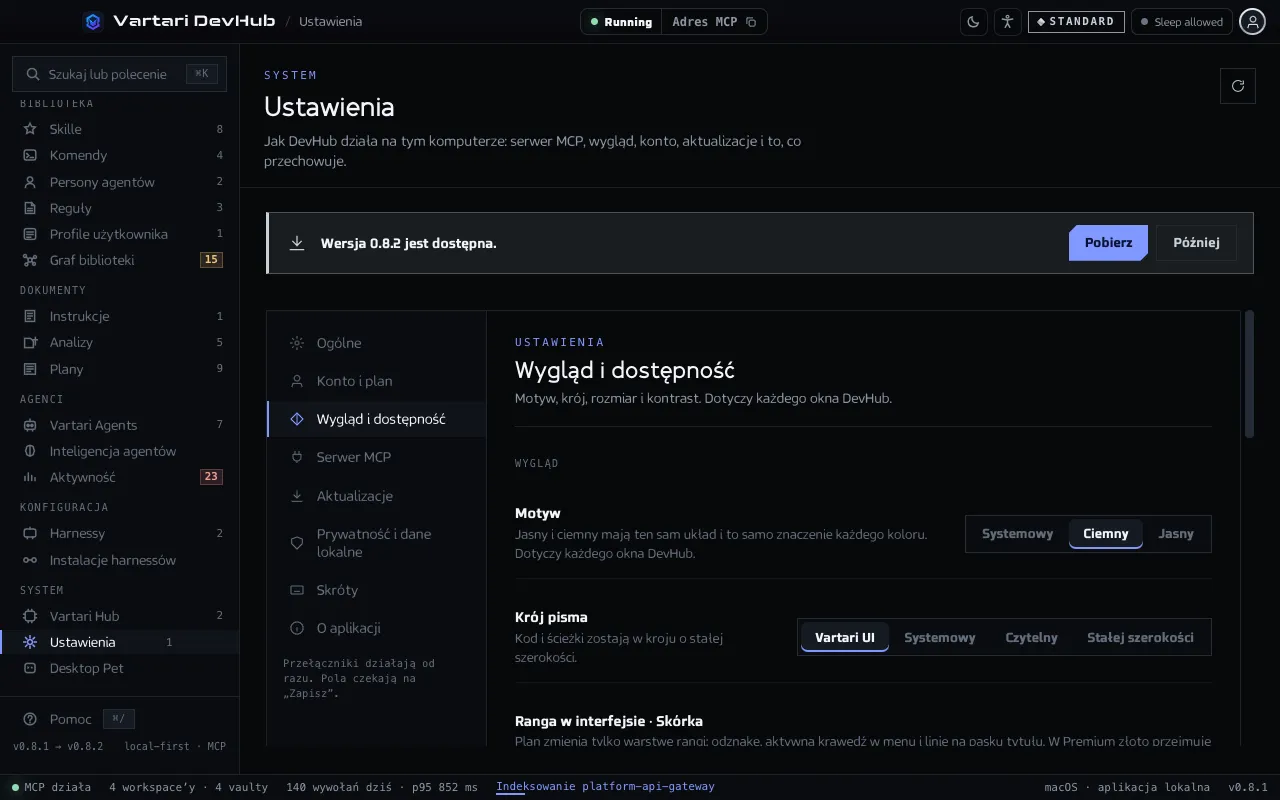Toggle dark mode moon icon
This screenshot has width=1280, height=800.
974,22
